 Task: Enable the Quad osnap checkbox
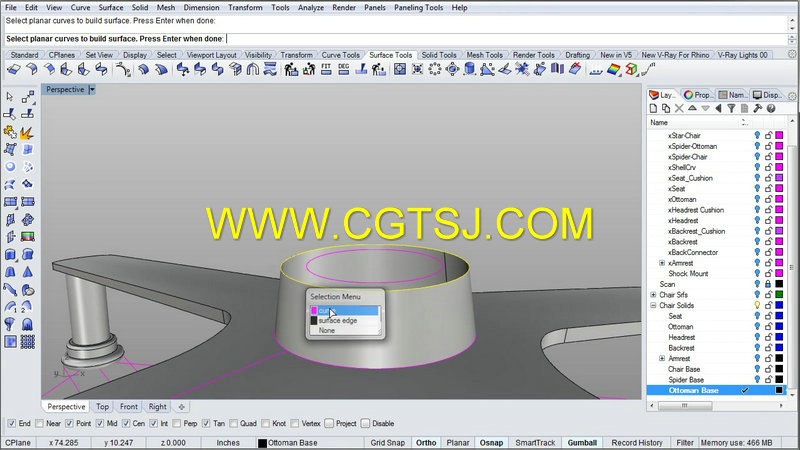click(x=233, y=423)
